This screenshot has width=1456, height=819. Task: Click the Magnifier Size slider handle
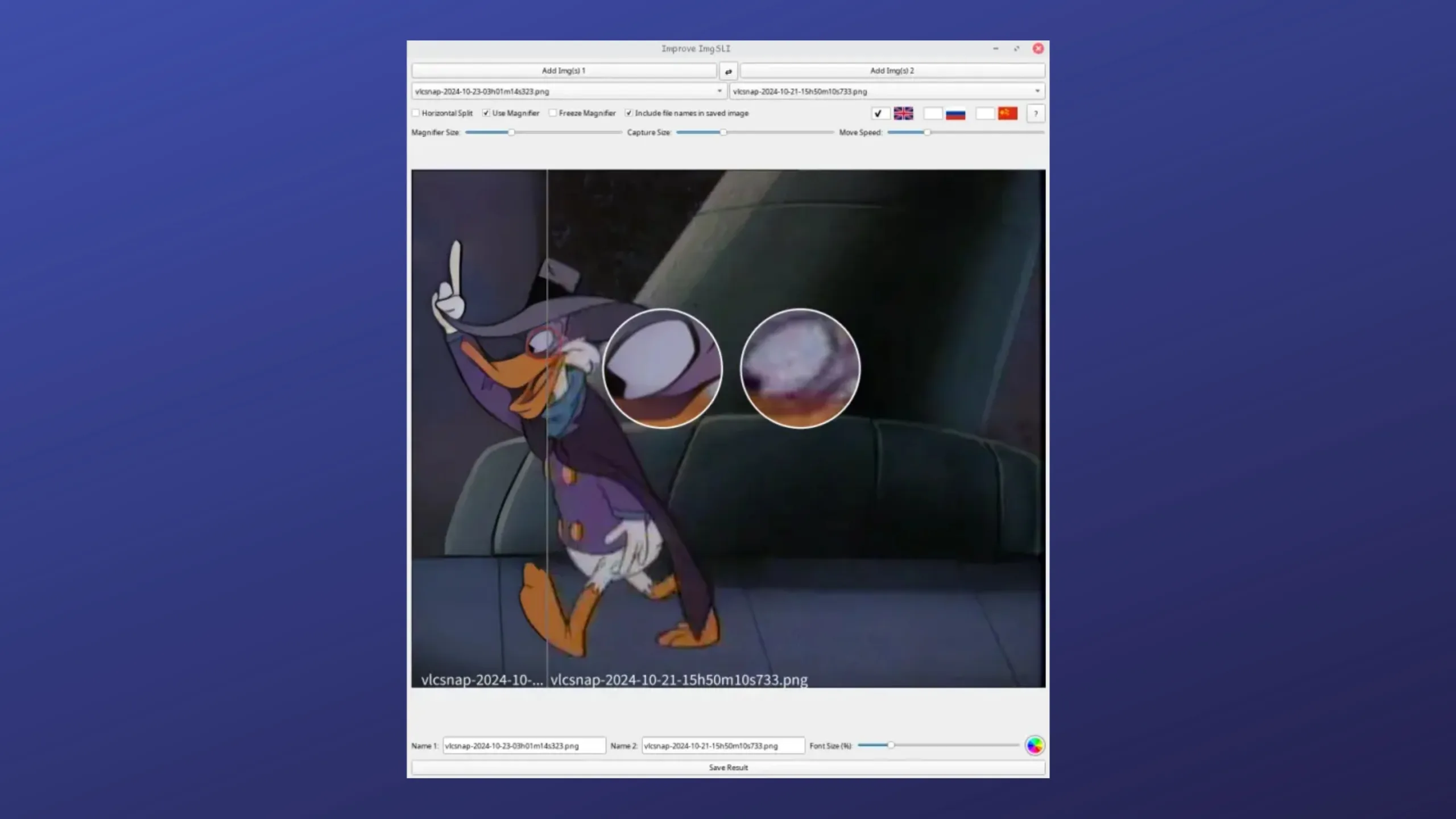(x=511, y=133)
